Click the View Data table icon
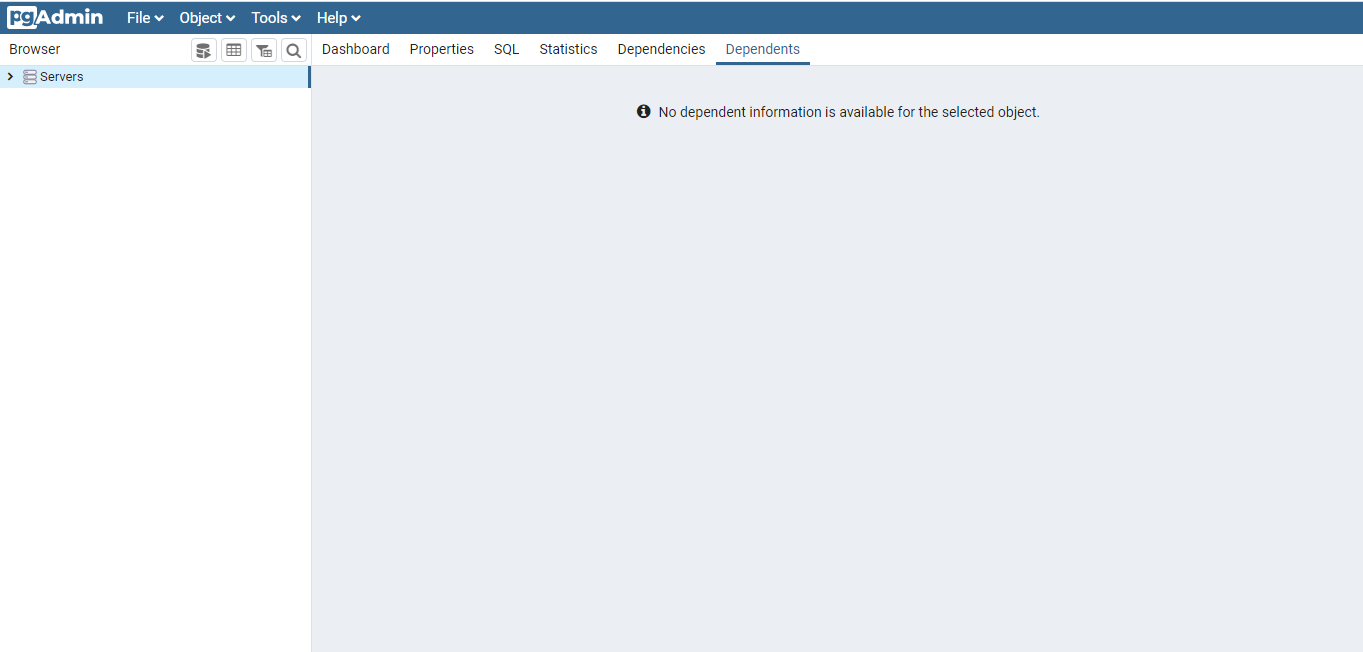This screenshot has width=1363, height=652. (x=234, y=50)
